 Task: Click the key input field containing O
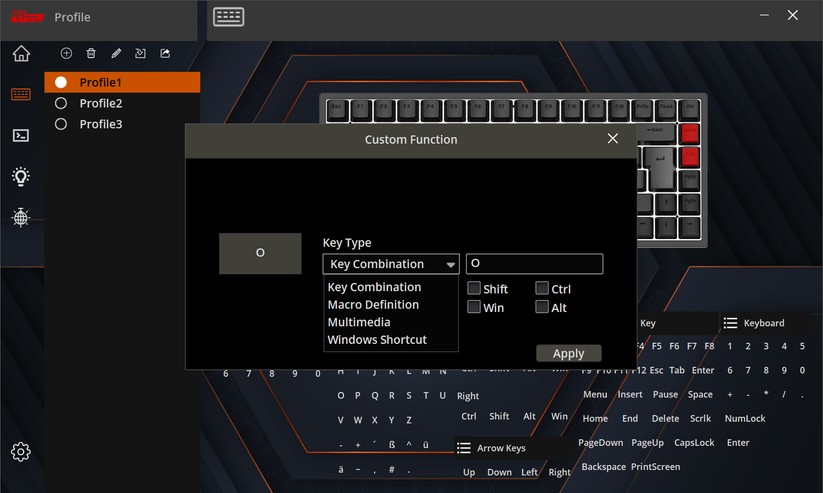[x=534, y=264]
